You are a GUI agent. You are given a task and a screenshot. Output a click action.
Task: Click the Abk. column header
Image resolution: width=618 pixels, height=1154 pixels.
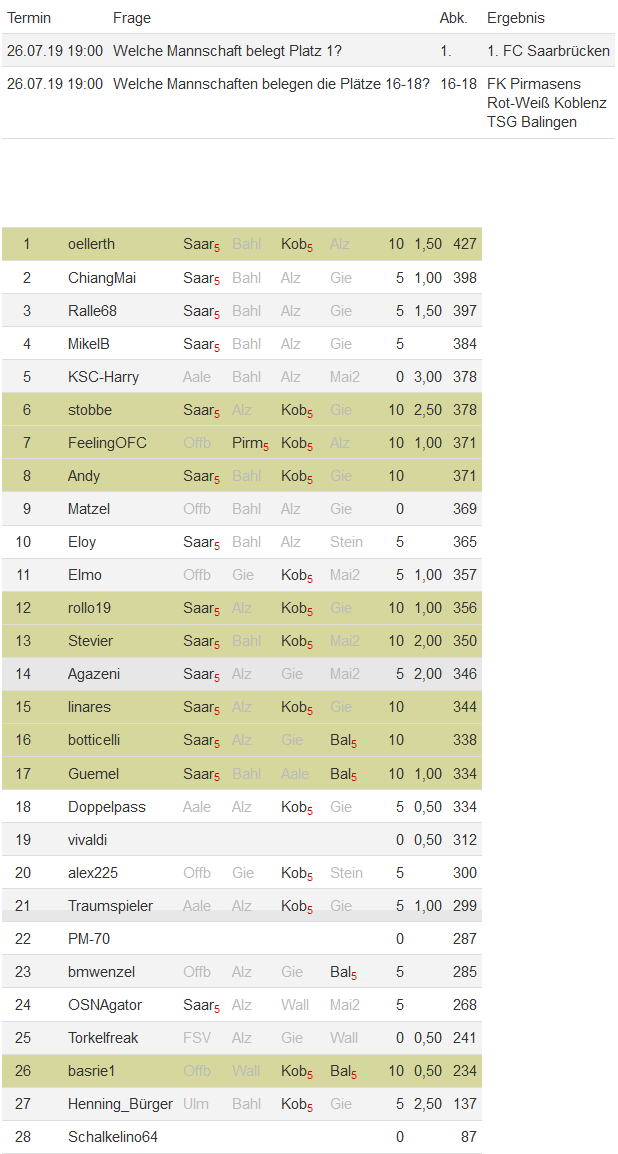pos(453,18)
